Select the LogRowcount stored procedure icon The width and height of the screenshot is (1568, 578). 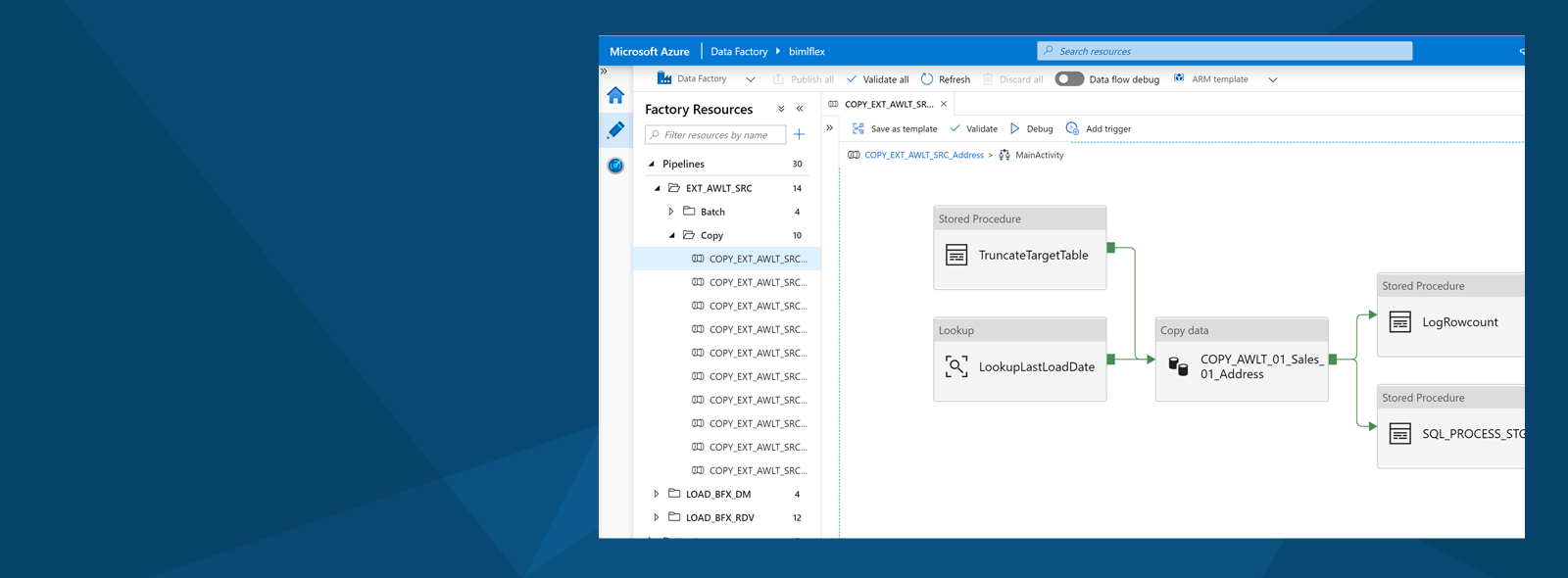(x=1400, y=322)
